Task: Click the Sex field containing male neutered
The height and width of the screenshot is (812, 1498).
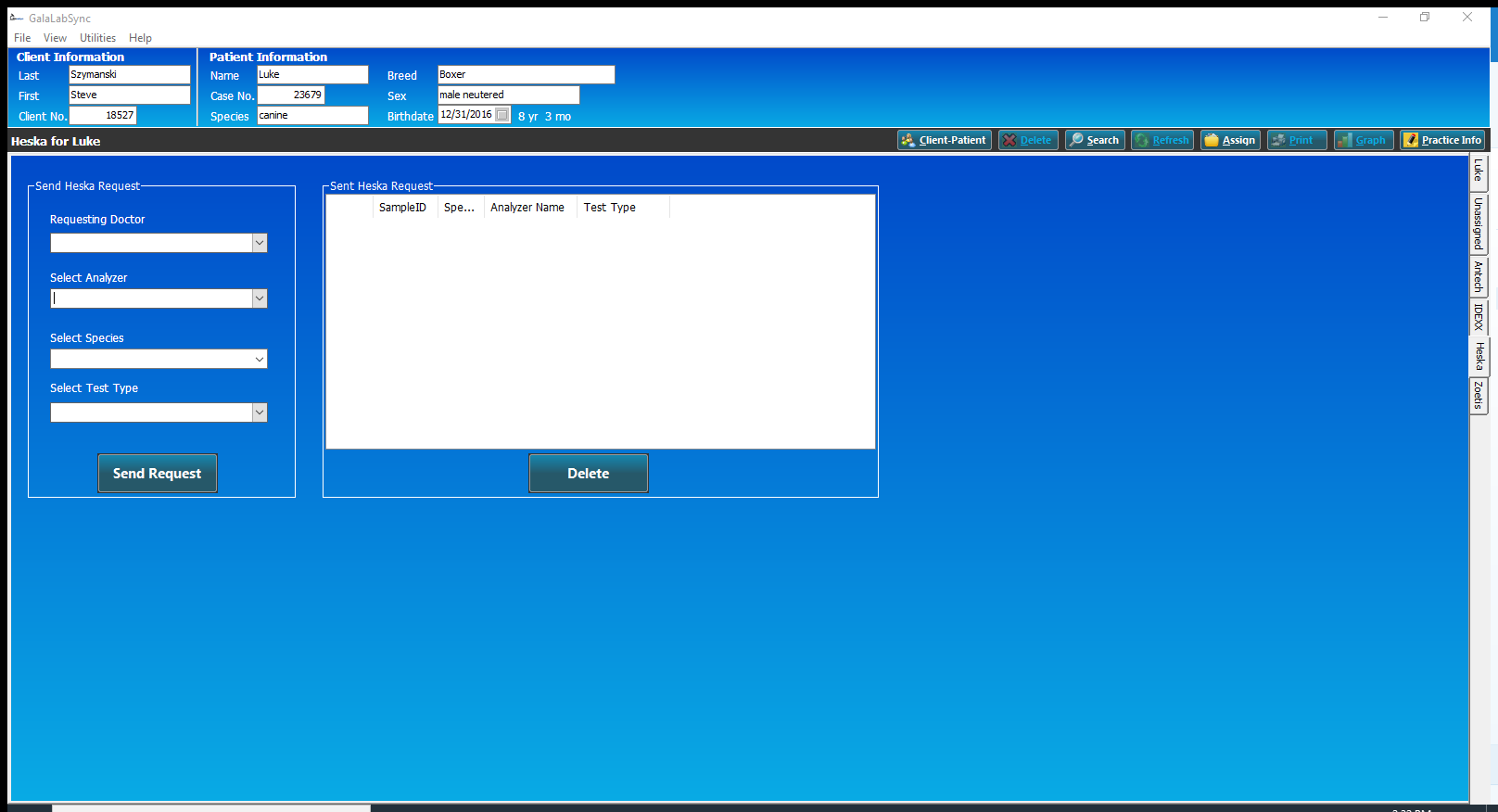Action: 508,95
